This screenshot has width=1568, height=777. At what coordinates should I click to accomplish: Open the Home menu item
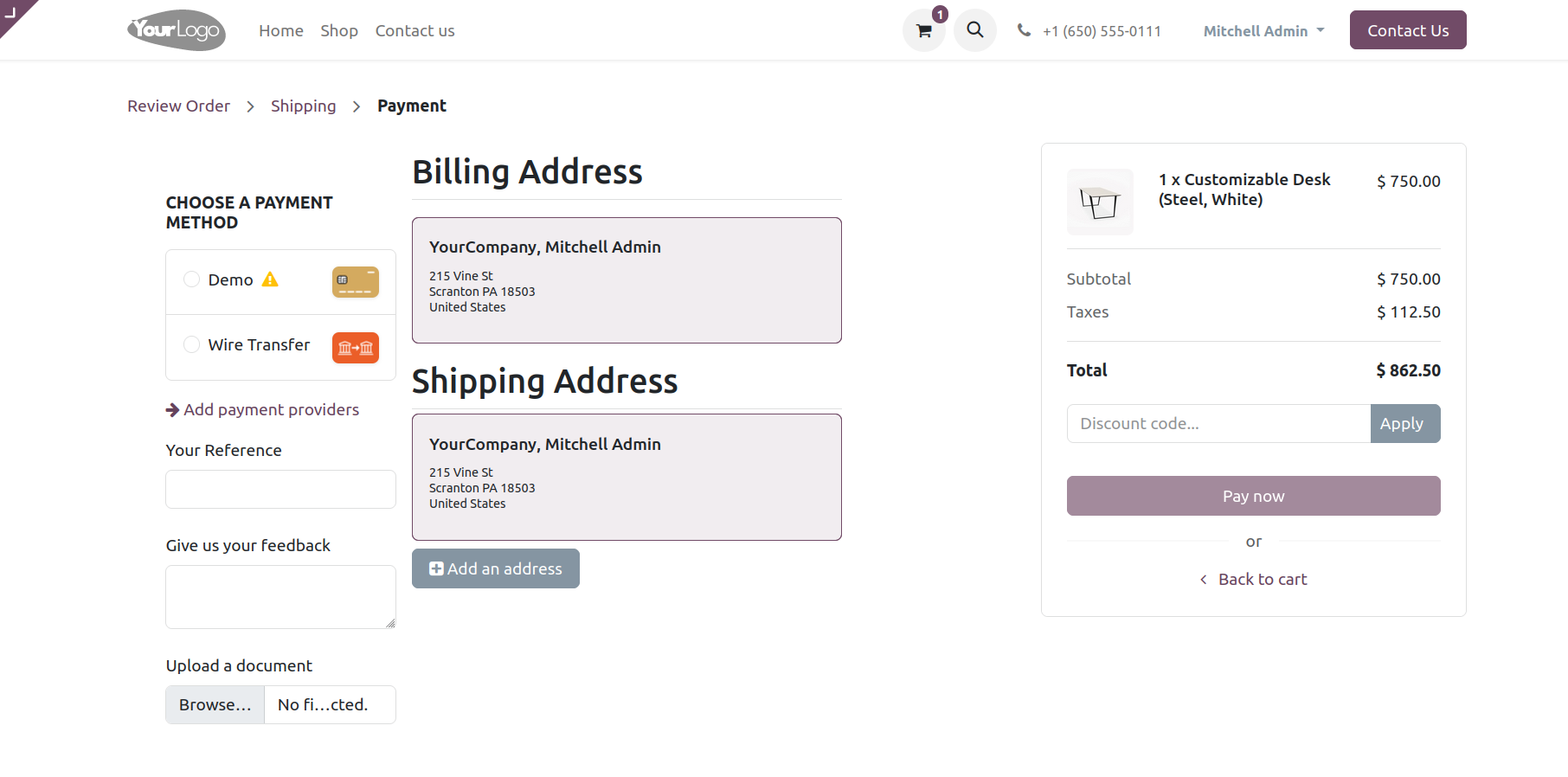point(281,31)
